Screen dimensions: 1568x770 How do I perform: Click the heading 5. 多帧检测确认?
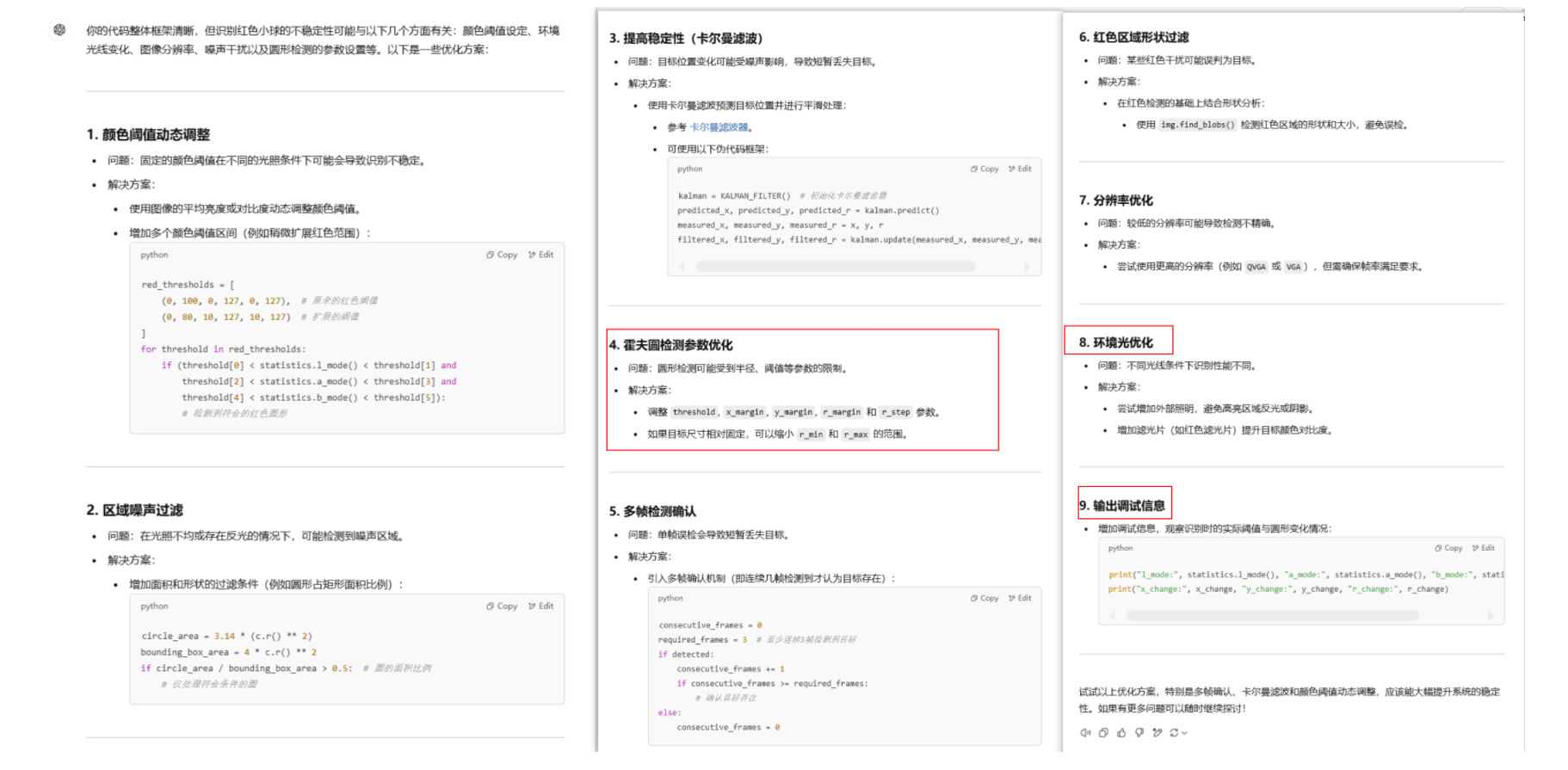click(x=652, y=511)
